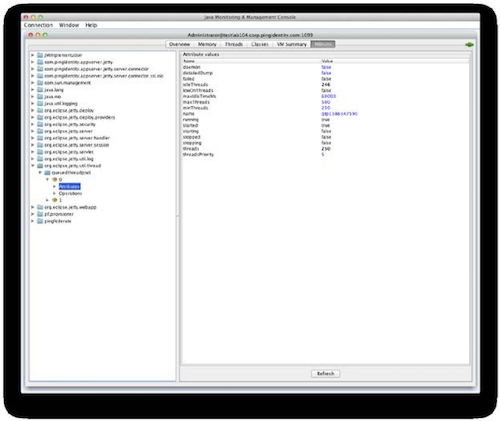Screen dimensions: 500x421
Task: Select the com.sun.management tree label
Action: (67, 83)
